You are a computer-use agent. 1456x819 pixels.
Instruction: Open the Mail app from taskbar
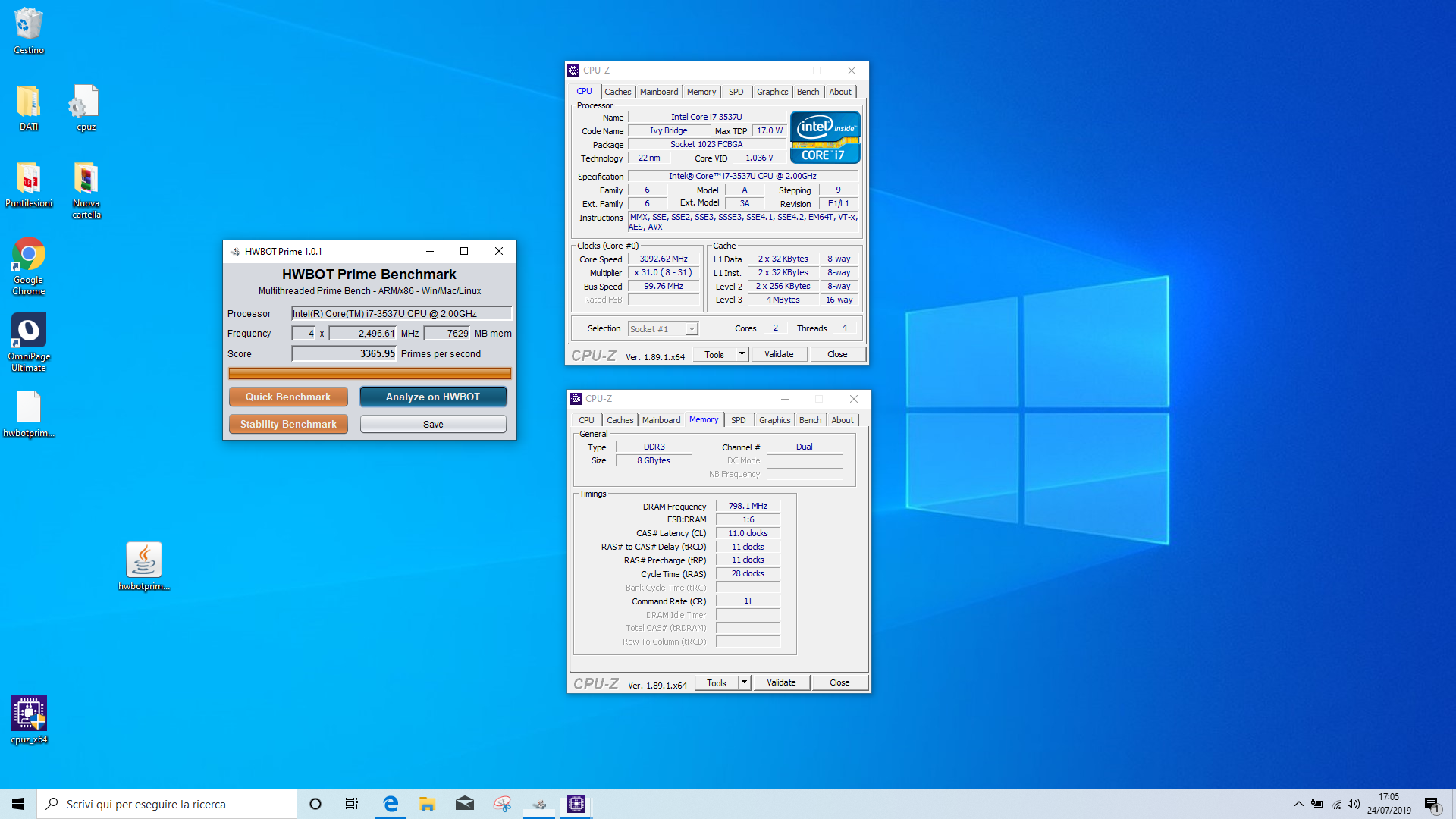(464, 804)
